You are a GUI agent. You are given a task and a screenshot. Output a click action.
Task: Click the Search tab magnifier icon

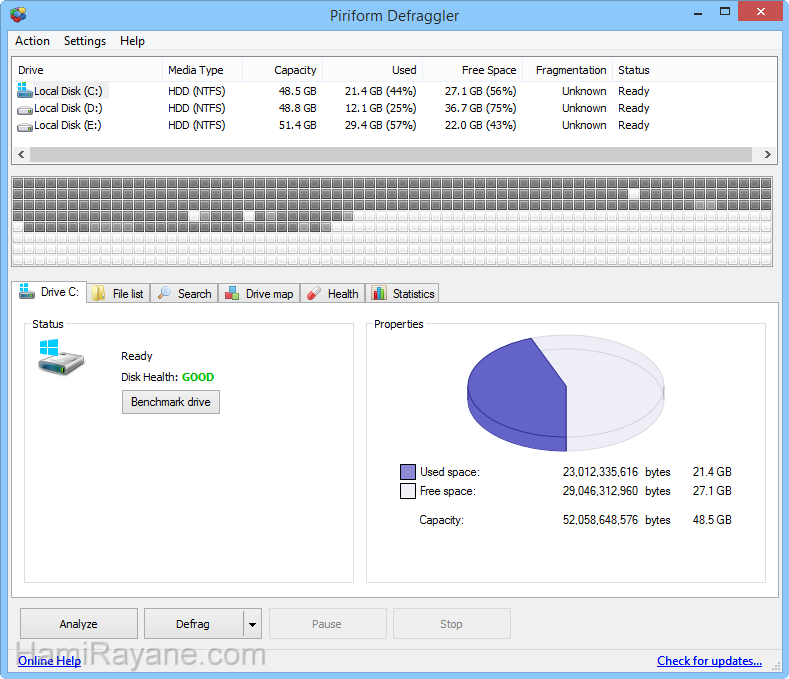point(166,294)
